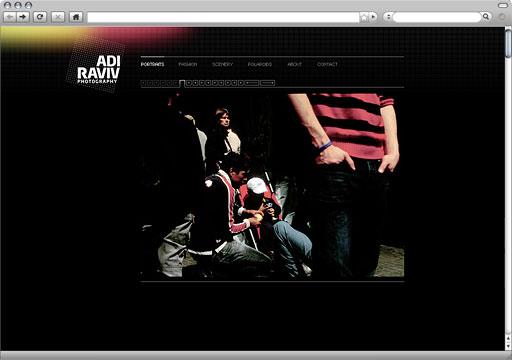Open the Contact page link

coord(327,64)
